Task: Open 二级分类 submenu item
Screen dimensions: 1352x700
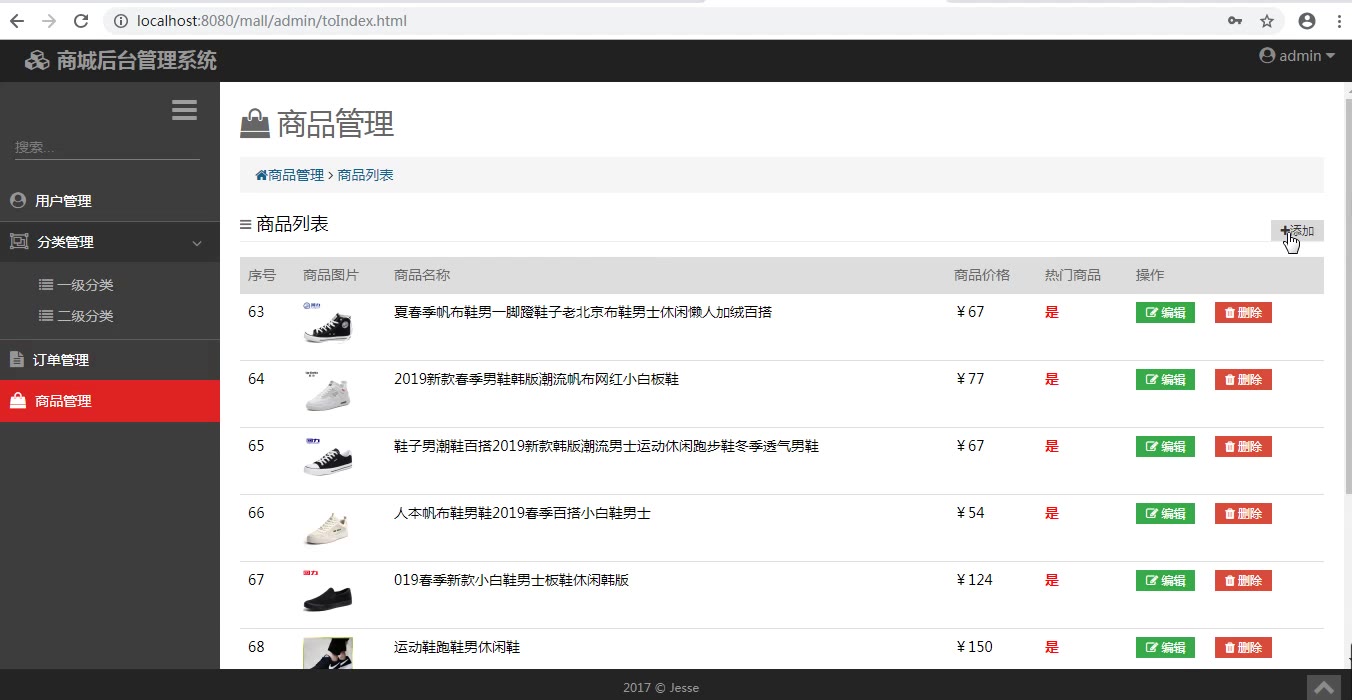Action: 76,316
